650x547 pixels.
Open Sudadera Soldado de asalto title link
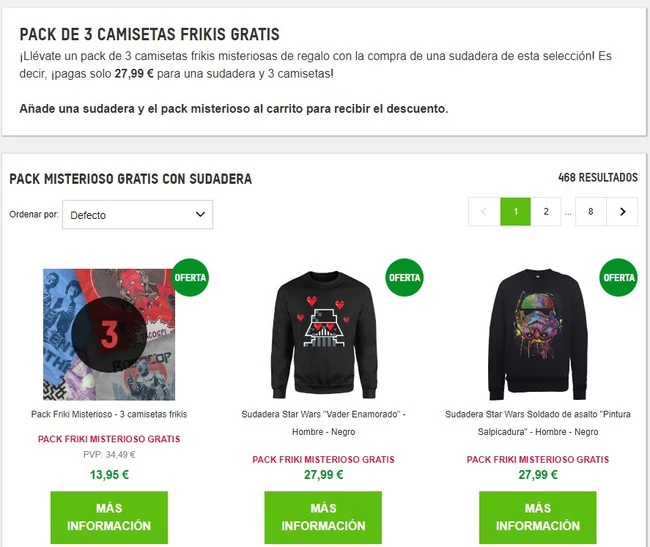pyautogui.click(x=538, y=423)
